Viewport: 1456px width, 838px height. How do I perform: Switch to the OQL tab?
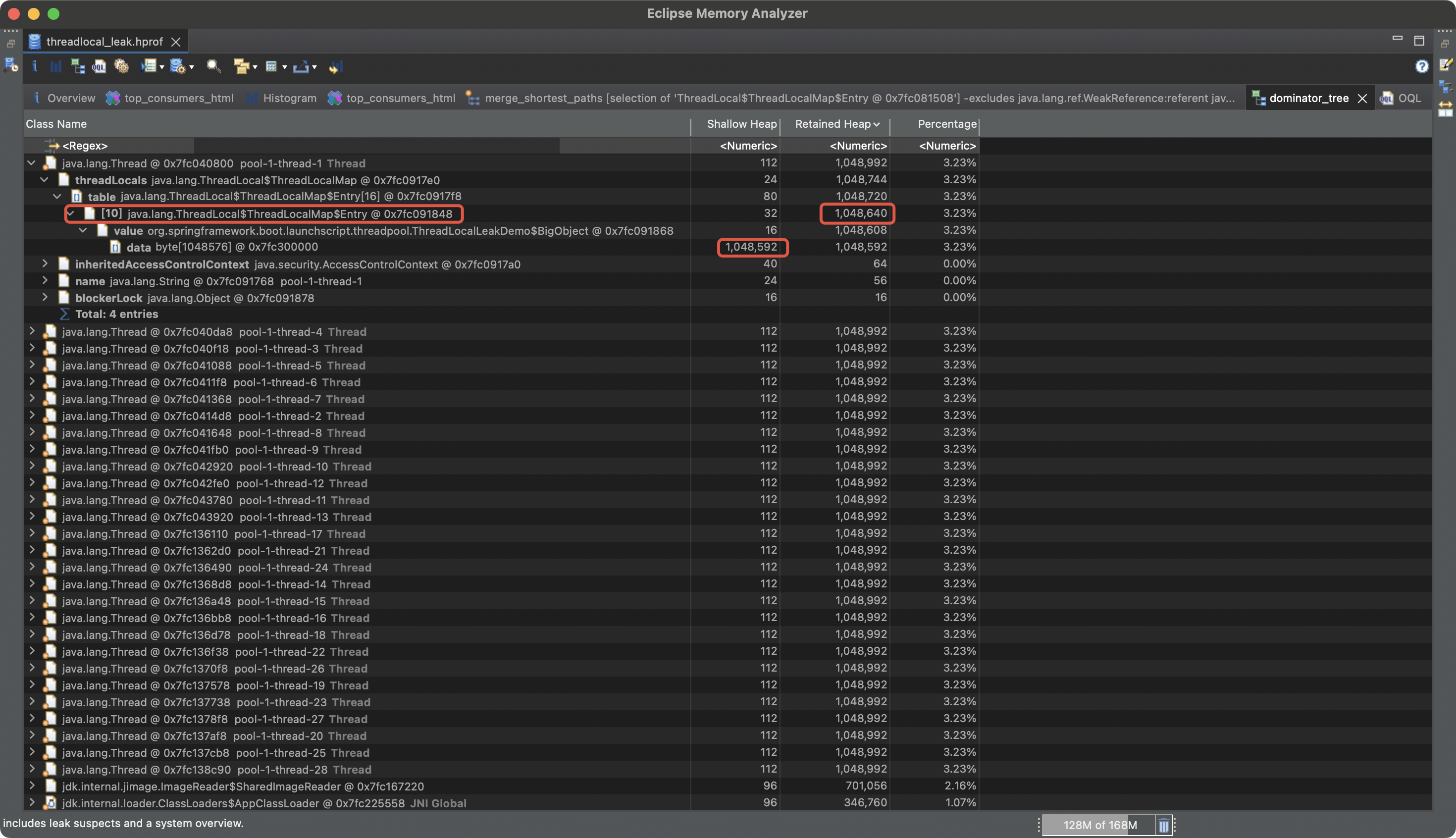[1408, 99]
